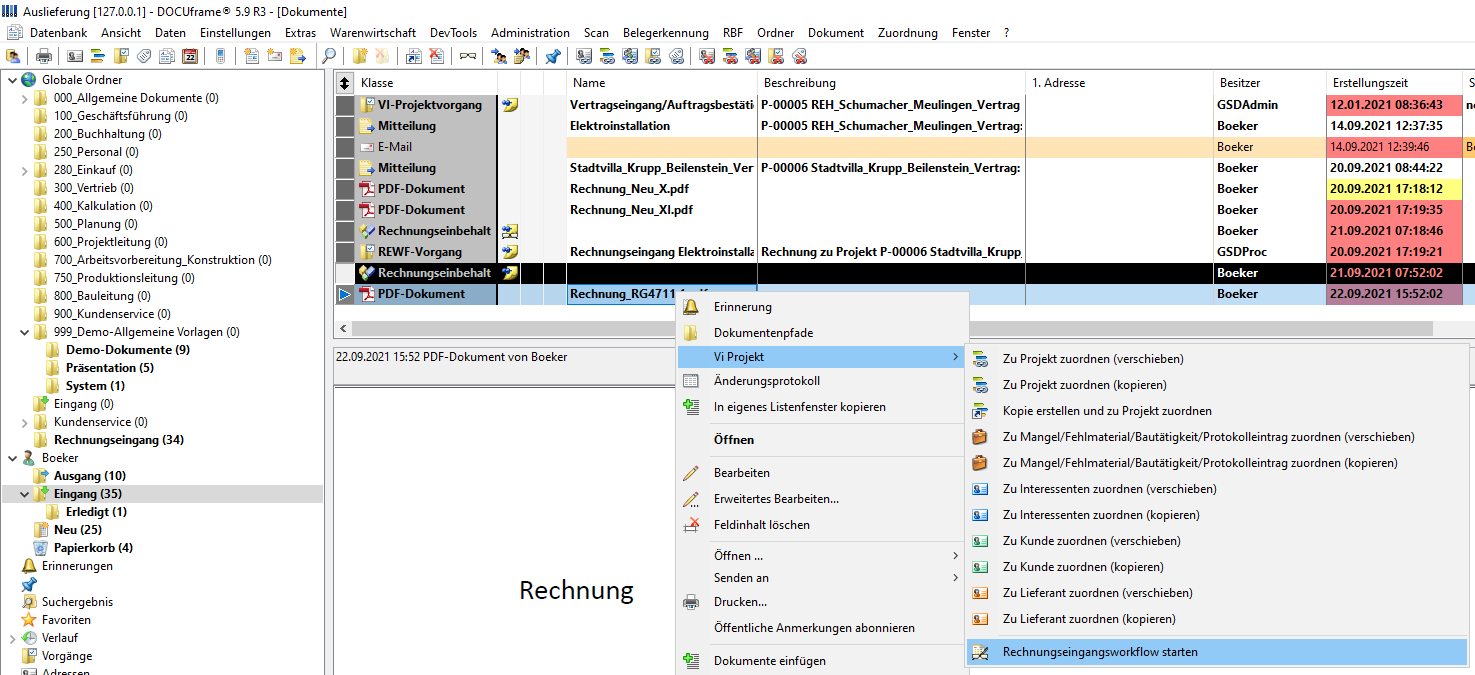Open the Zuordnung menu

point(908,33)
